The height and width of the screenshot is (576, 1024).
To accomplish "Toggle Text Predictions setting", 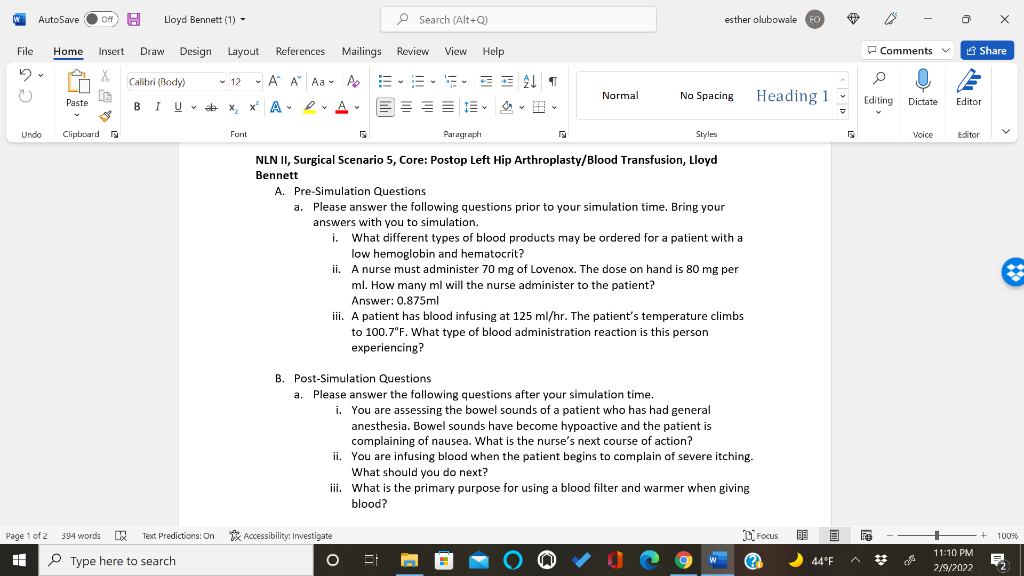I will (x=178, y=536).
